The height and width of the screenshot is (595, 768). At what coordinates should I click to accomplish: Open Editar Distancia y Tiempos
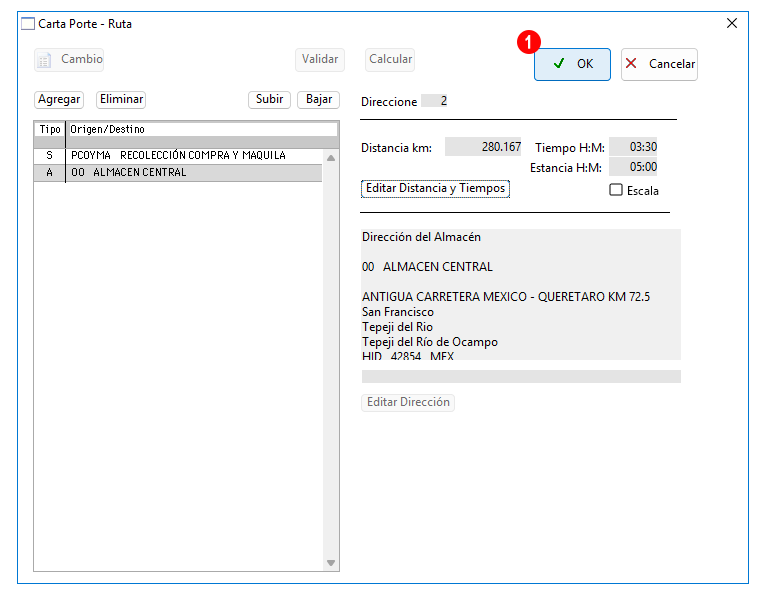click(x=435, y=189)
